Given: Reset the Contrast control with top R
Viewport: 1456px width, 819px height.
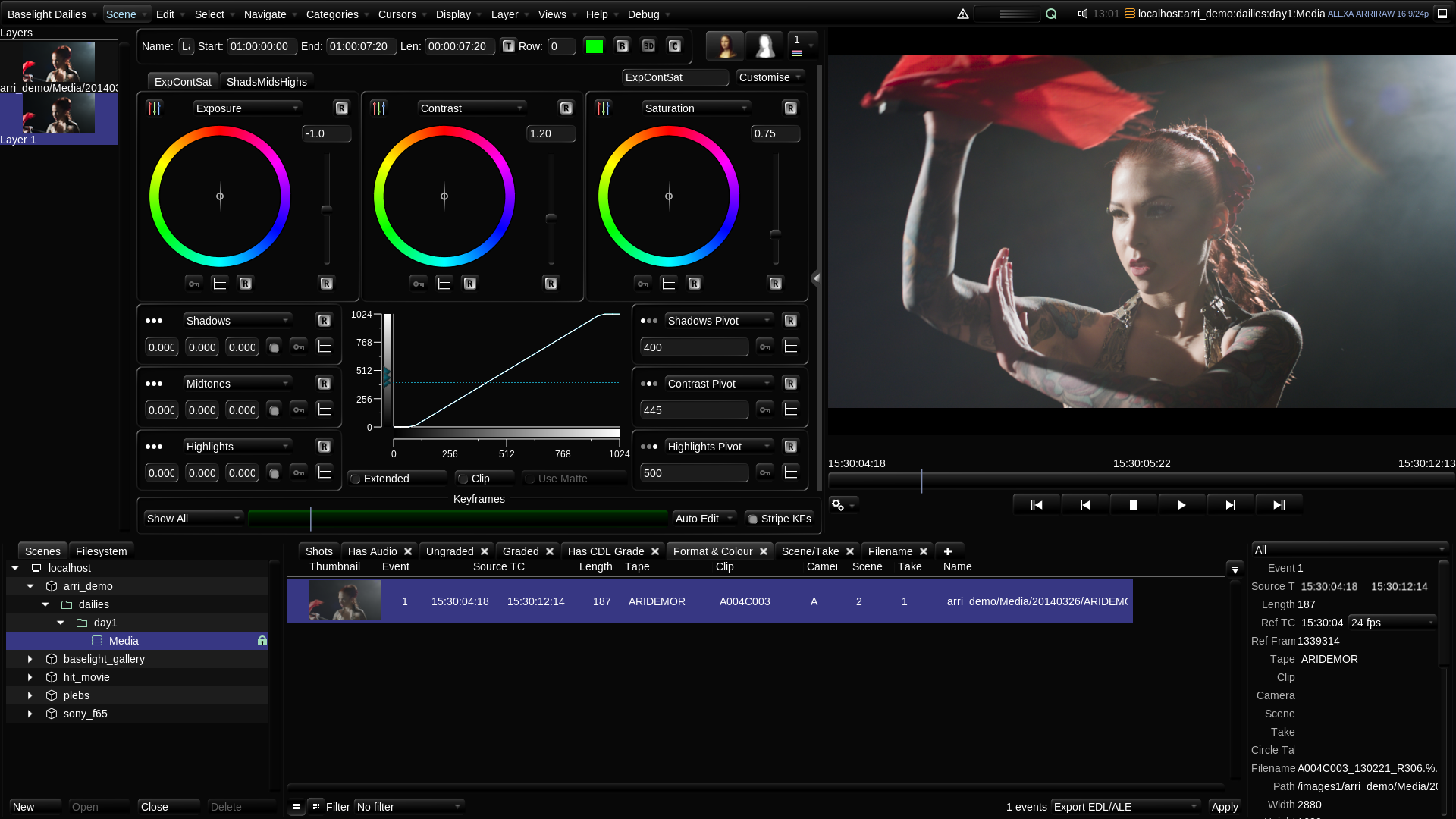Looking at the screenshot, I should (x=566, y=108).
